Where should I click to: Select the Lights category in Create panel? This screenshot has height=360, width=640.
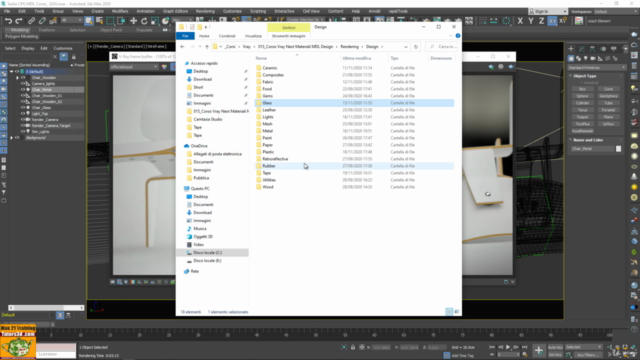pyautogui.click(x=586, y=58)
